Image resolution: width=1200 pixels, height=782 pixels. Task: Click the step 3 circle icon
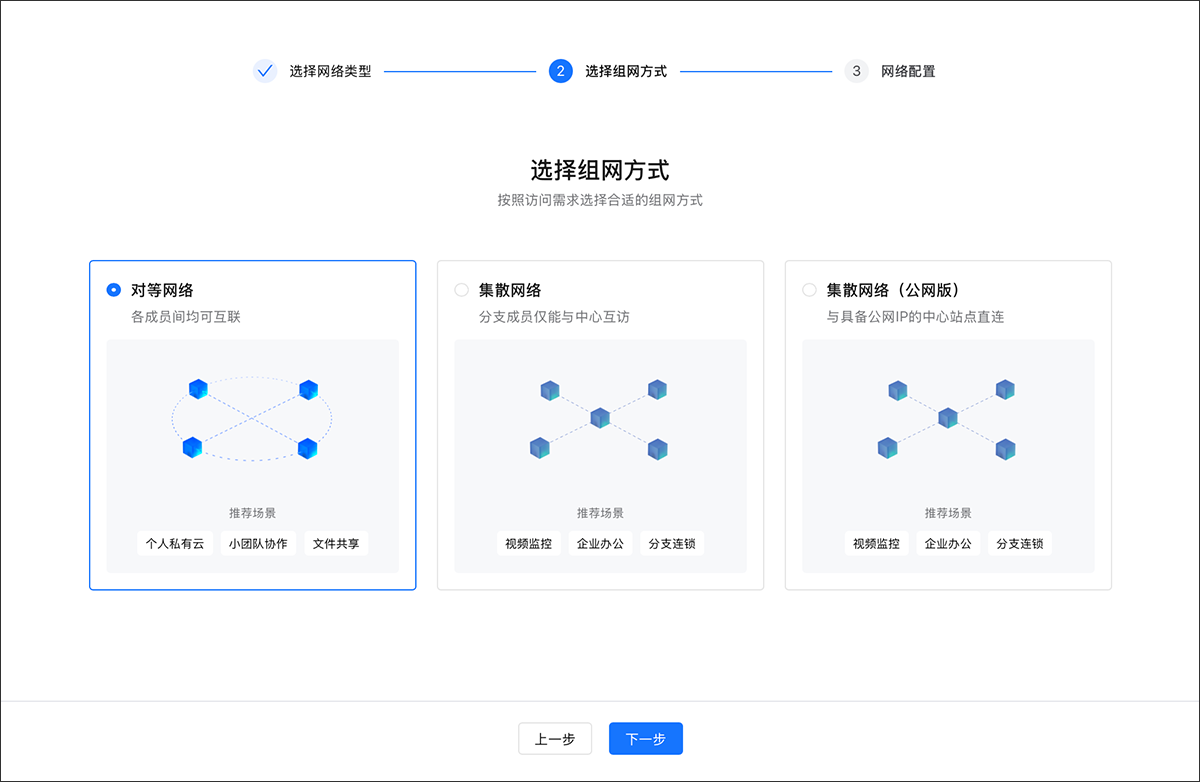coord(856,71)
